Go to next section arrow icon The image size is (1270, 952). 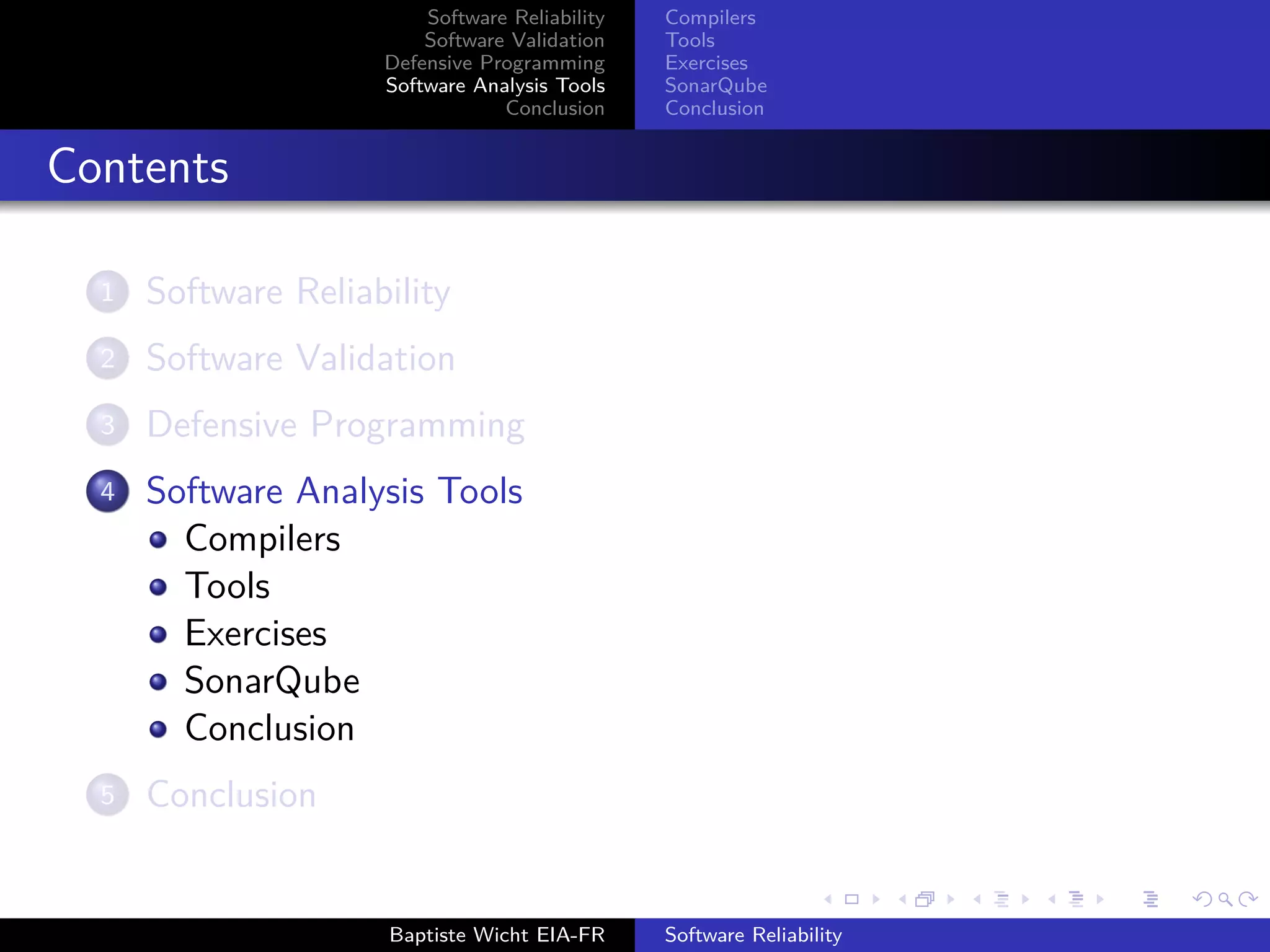(1100, 899)
